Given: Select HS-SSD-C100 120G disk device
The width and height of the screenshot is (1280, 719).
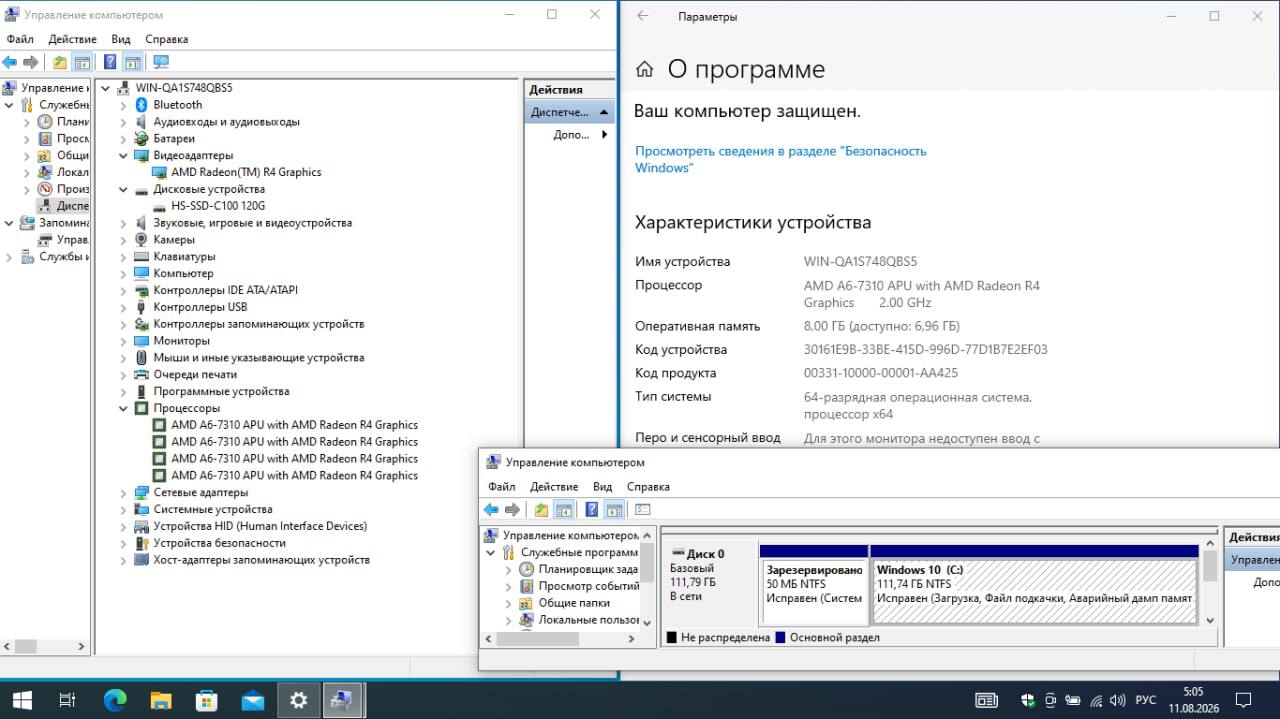Looking at the screenshot, I should pos(218,206).
